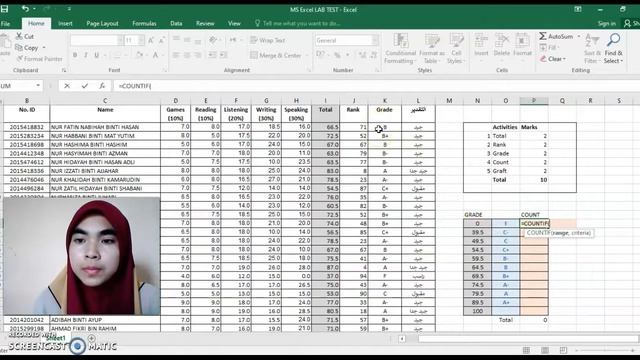Switch to the Data tab
This screenshot has height=360, width=640.
(176, 24)
